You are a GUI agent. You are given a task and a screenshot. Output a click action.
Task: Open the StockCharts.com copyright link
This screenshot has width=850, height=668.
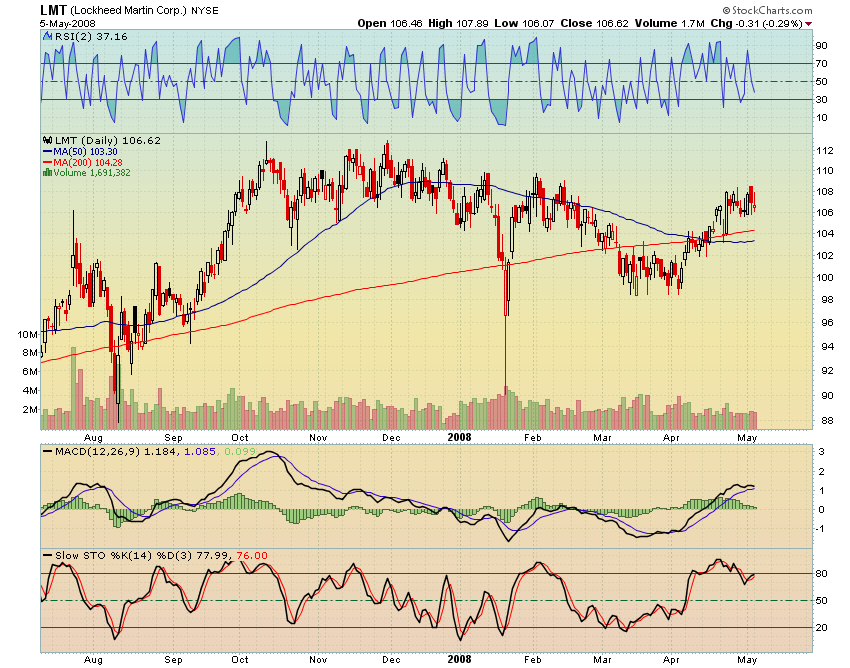pyautogui.click(x=767, y=10)
